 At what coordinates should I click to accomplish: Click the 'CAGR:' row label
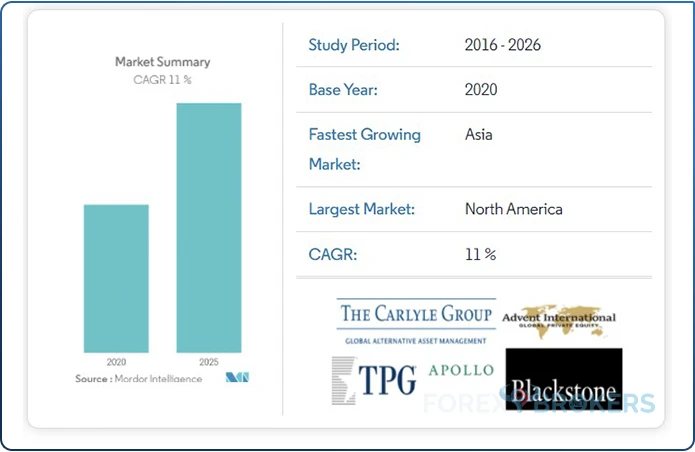tap(332, 254)
